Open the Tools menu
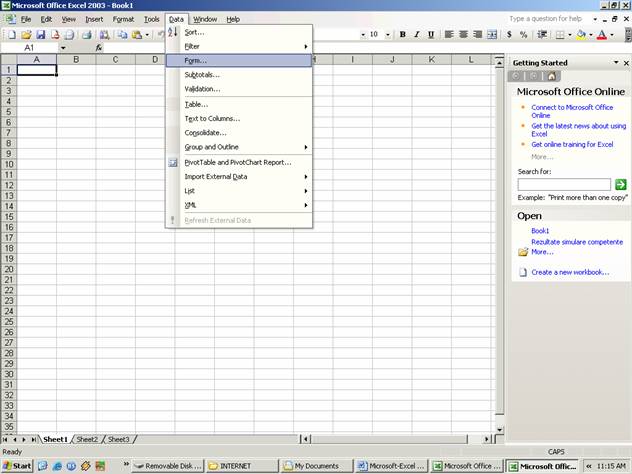The width and height of the screenshot is (632, 474). coord(152,19)
